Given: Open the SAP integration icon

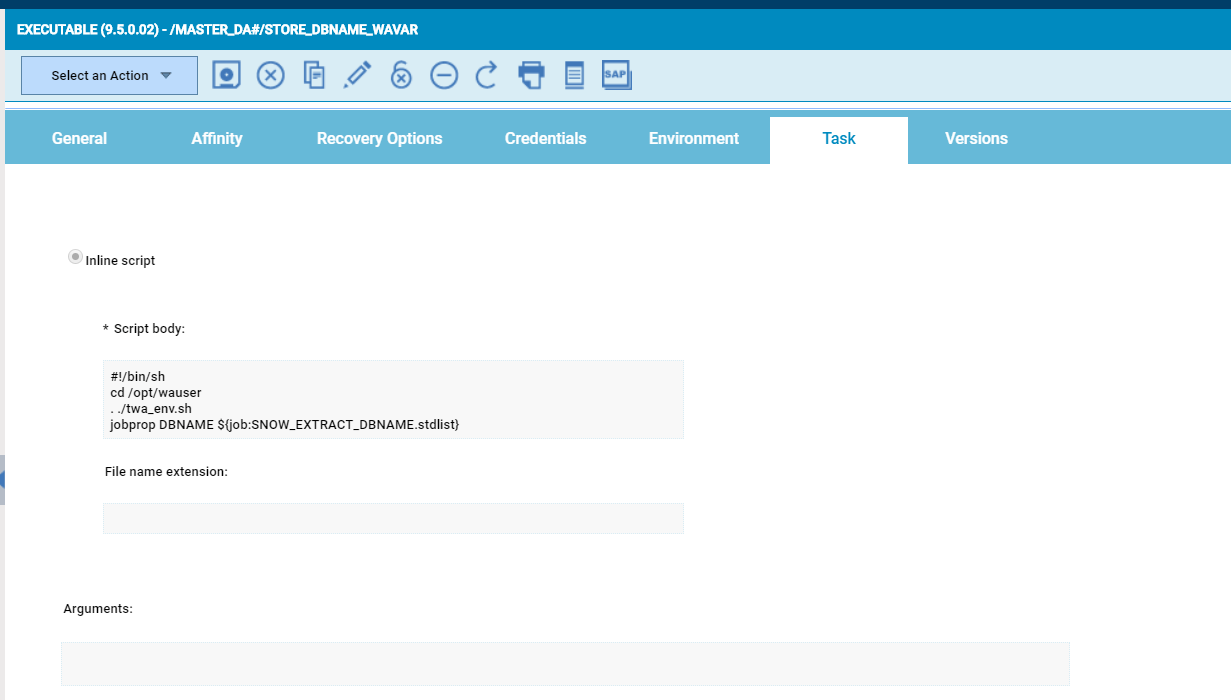Looking at the screenshot, I should click(x=616, y=73).
